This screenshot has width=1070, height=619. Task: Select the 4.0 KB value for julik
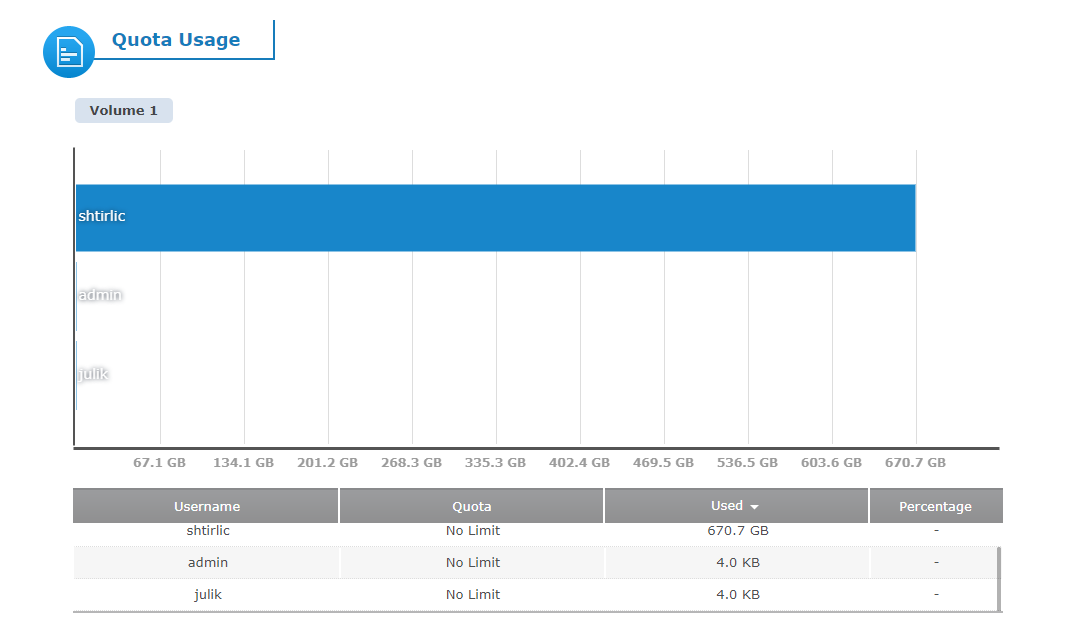[737, 594]
